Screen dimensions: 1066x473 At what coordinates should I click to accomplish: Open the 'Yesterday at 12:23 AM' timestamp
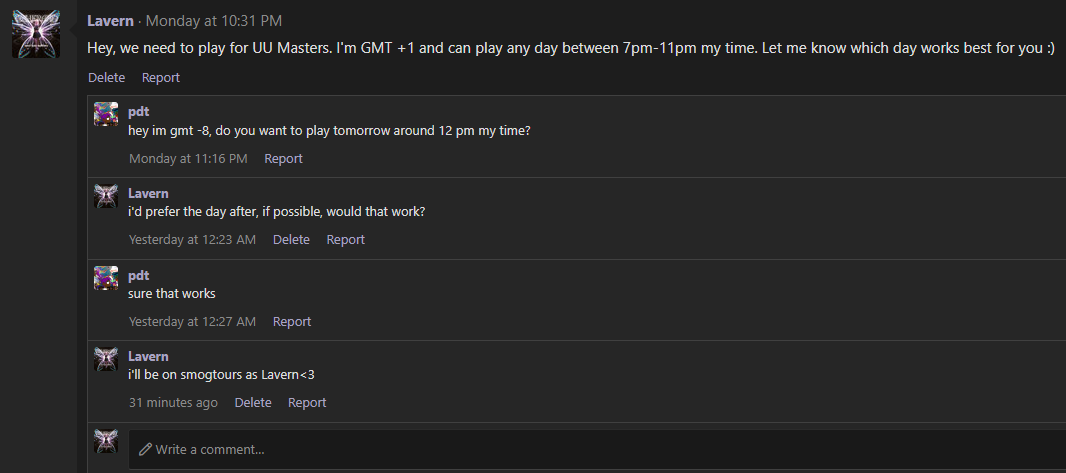tap(192, 239)
